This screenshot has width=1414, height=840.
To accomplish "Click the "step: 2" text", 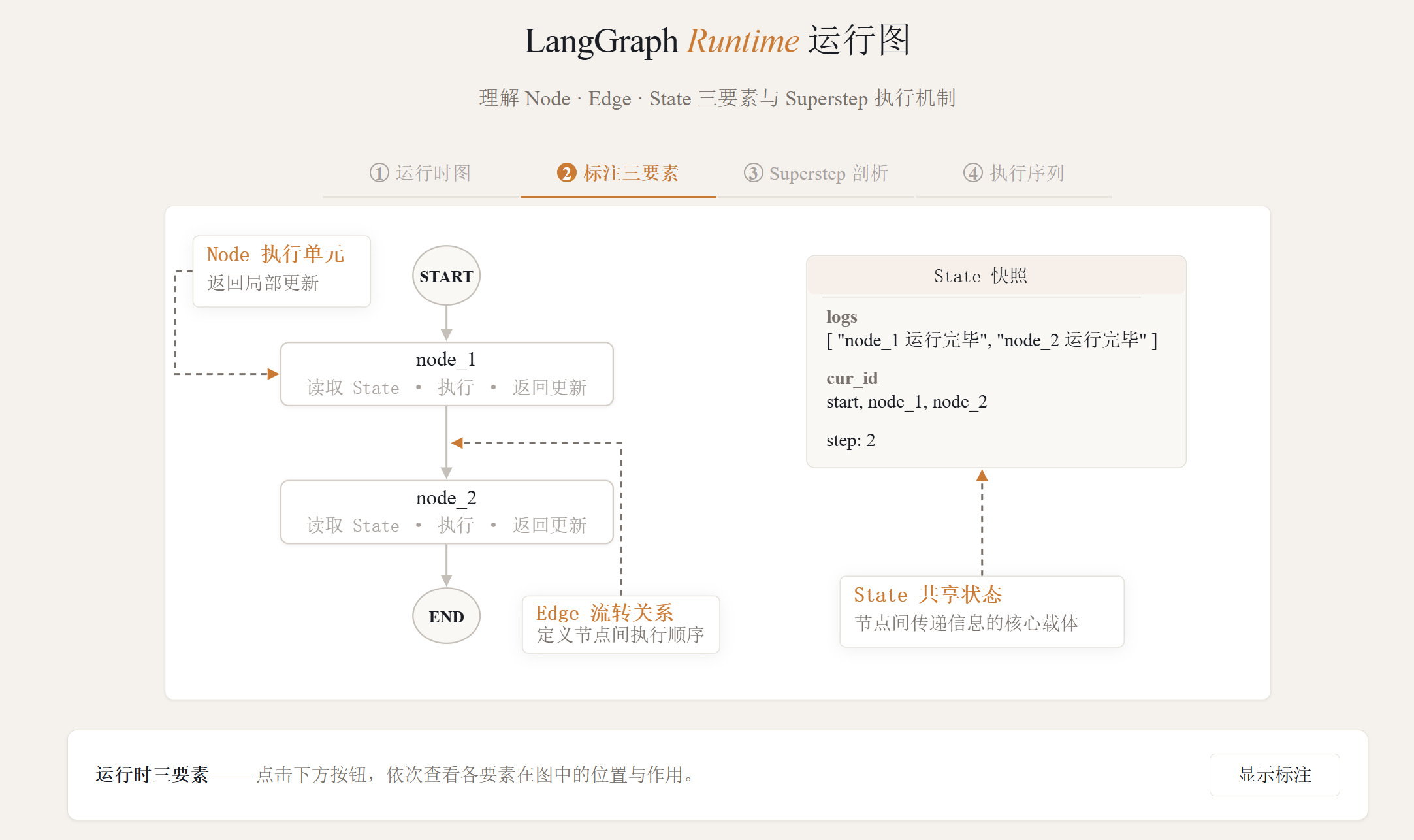I will point(850,440).
